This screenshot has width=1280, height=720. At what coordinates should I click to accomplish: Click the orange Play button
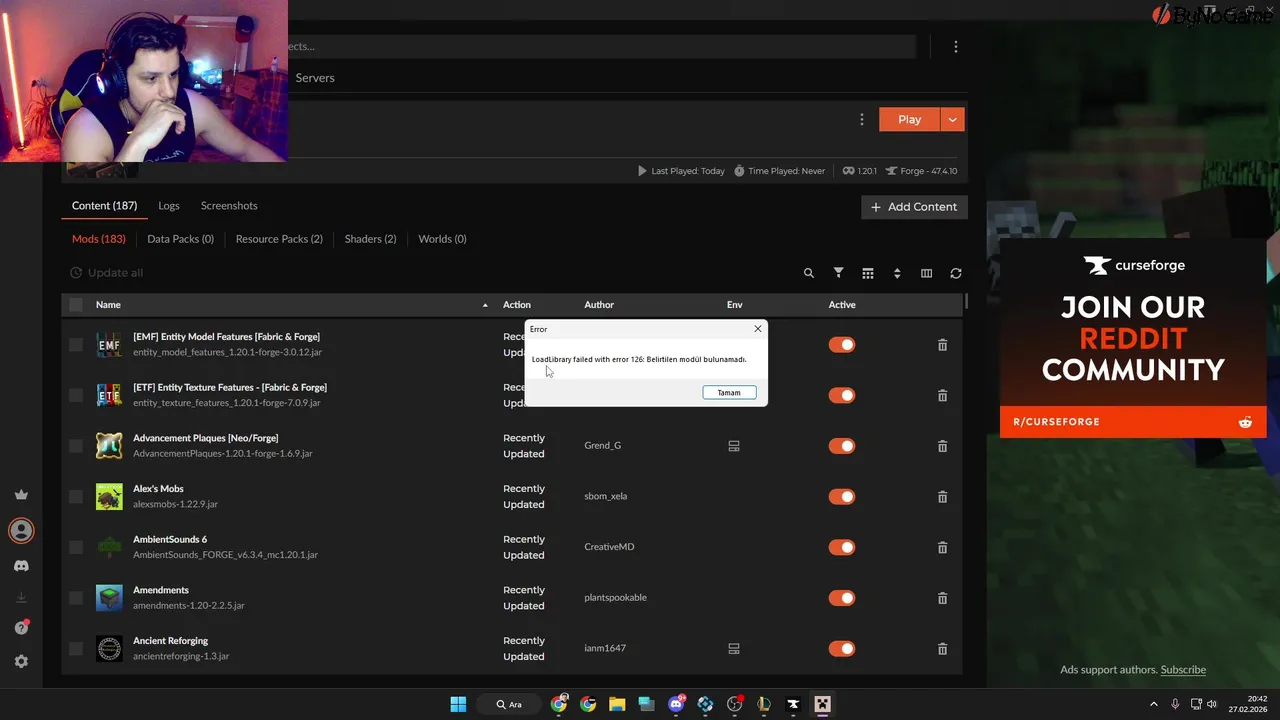[909, 119]
